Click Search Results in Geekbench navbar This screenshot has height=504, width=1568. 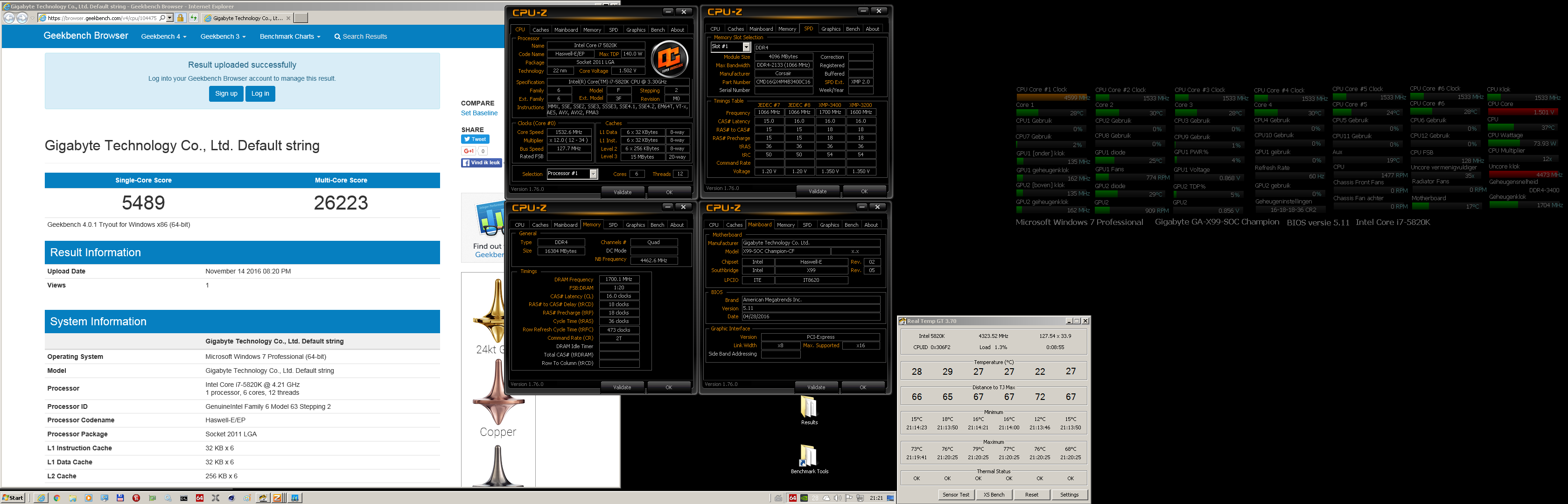click(x=361, y=36)
